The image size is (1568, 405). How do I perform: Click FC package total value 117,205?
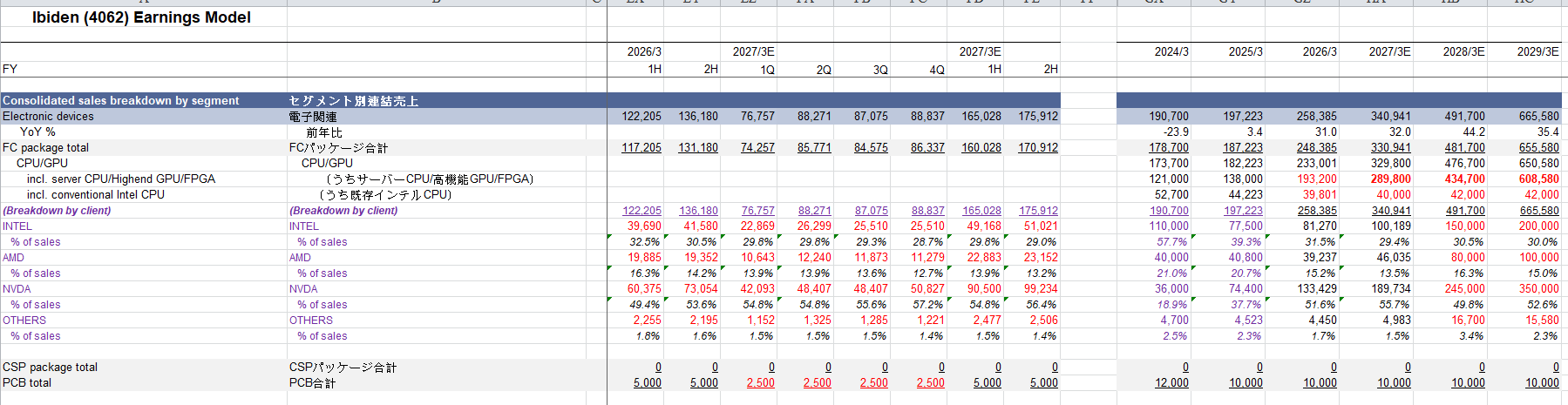point(641,148)
